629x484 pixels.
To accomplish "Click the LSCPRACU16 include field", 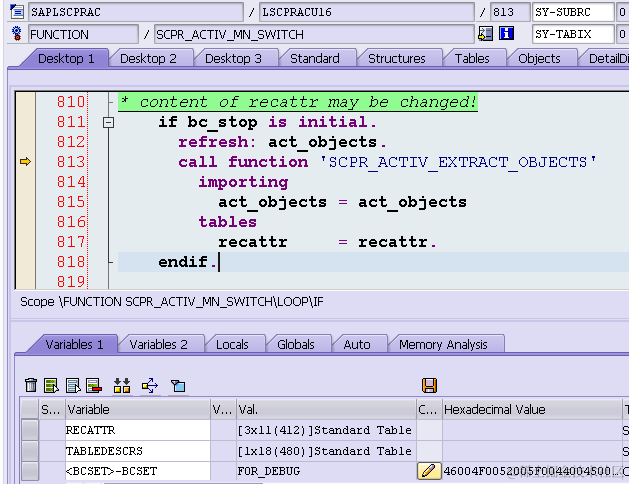I will pos(367,12).
